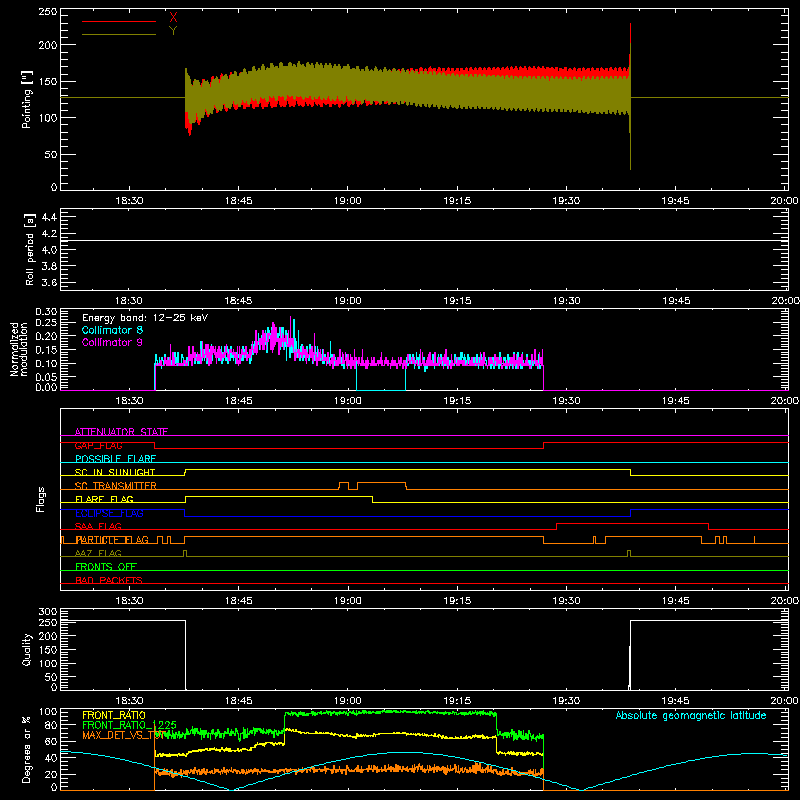Click the orange MAX_DET_VS_TOT legend entry
The height and width of the screenshot is (800, 800).
click(x=122, y=735)
